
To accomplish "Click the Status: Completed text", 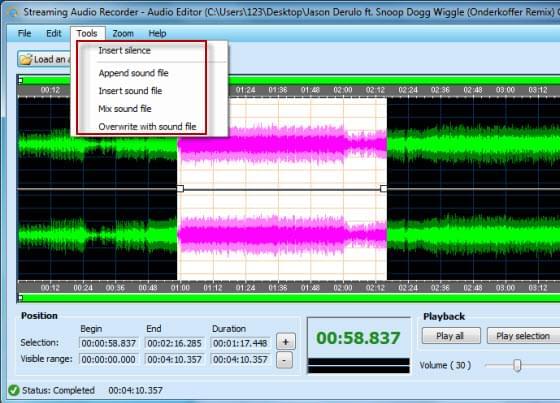I will (58, 390).
